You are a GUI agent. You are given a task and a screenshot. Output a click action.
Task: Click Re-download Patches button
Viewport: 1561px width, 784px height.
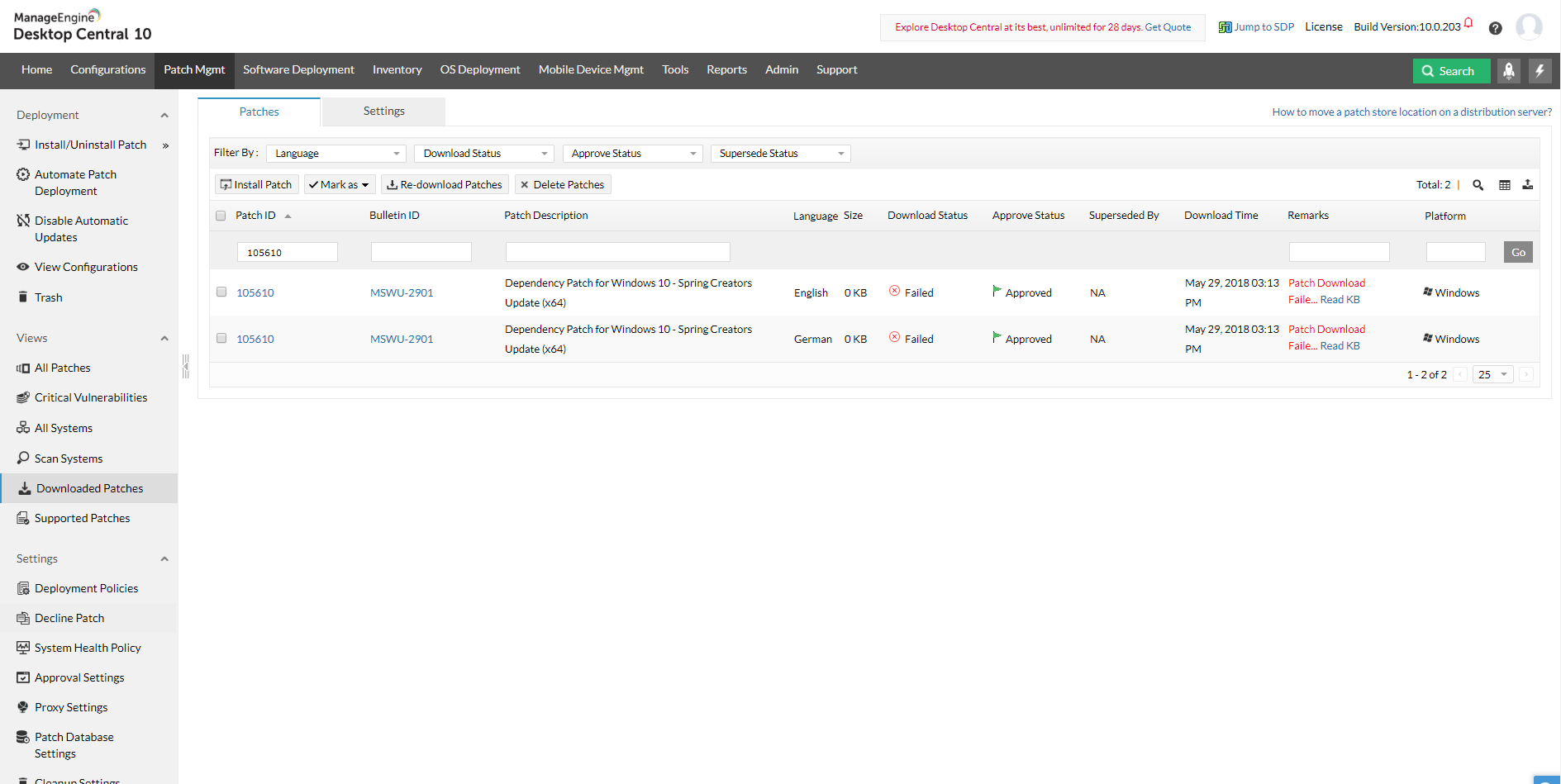(445, 184)
